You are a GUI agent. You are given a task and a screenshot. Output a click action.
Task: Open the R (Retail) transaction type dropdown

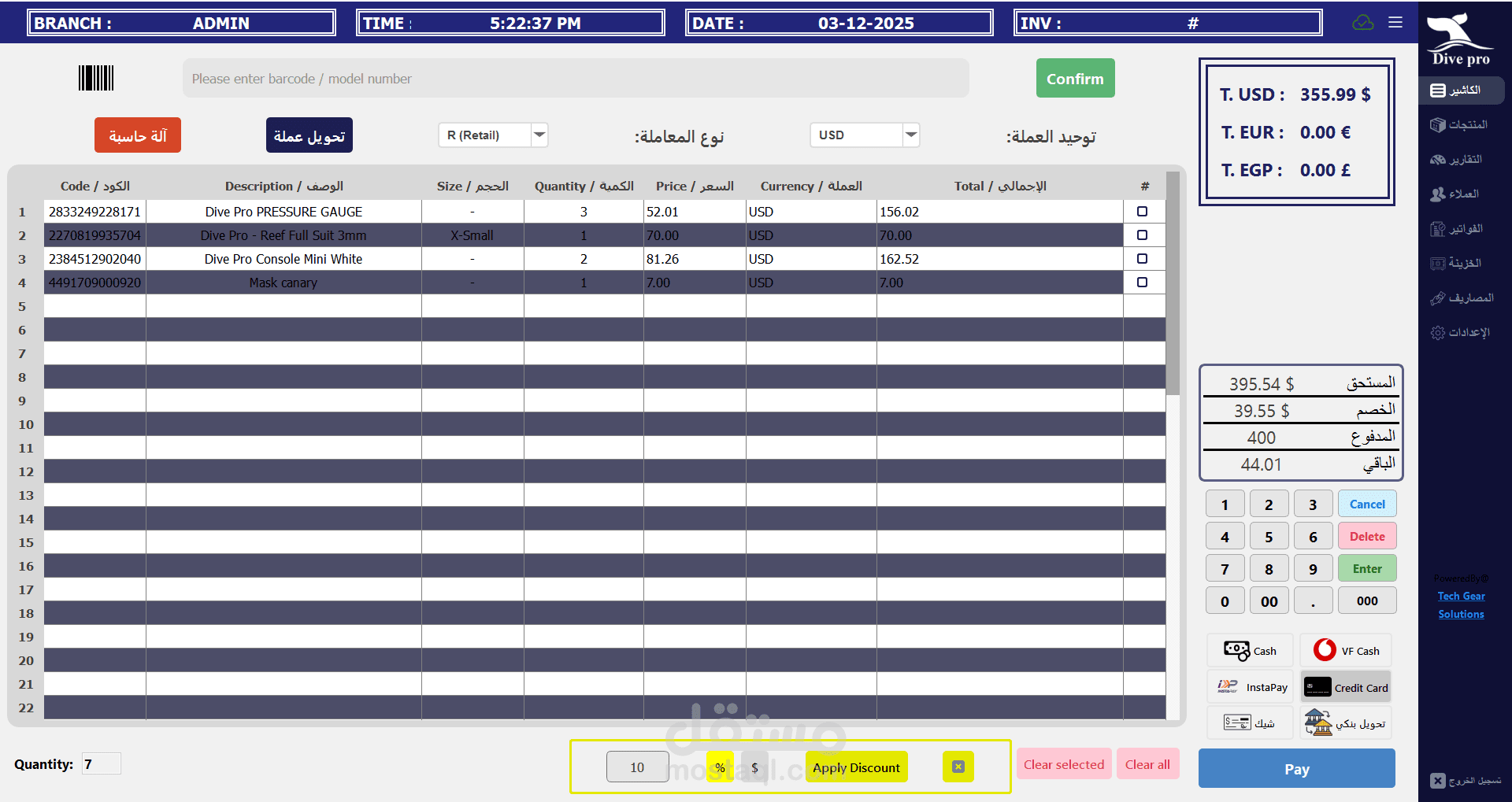coord(493,135)
